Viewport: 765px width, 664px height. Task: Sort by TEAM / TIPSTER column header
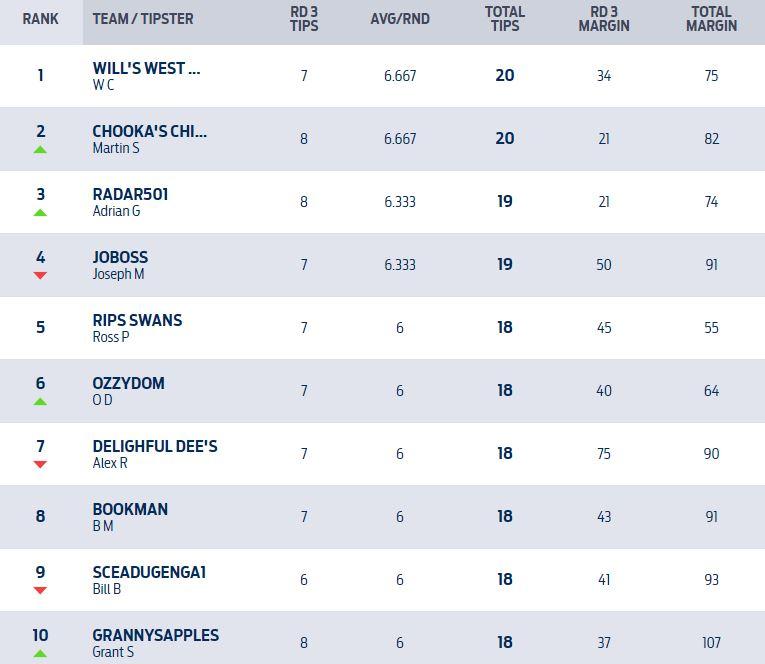point(143,19)
